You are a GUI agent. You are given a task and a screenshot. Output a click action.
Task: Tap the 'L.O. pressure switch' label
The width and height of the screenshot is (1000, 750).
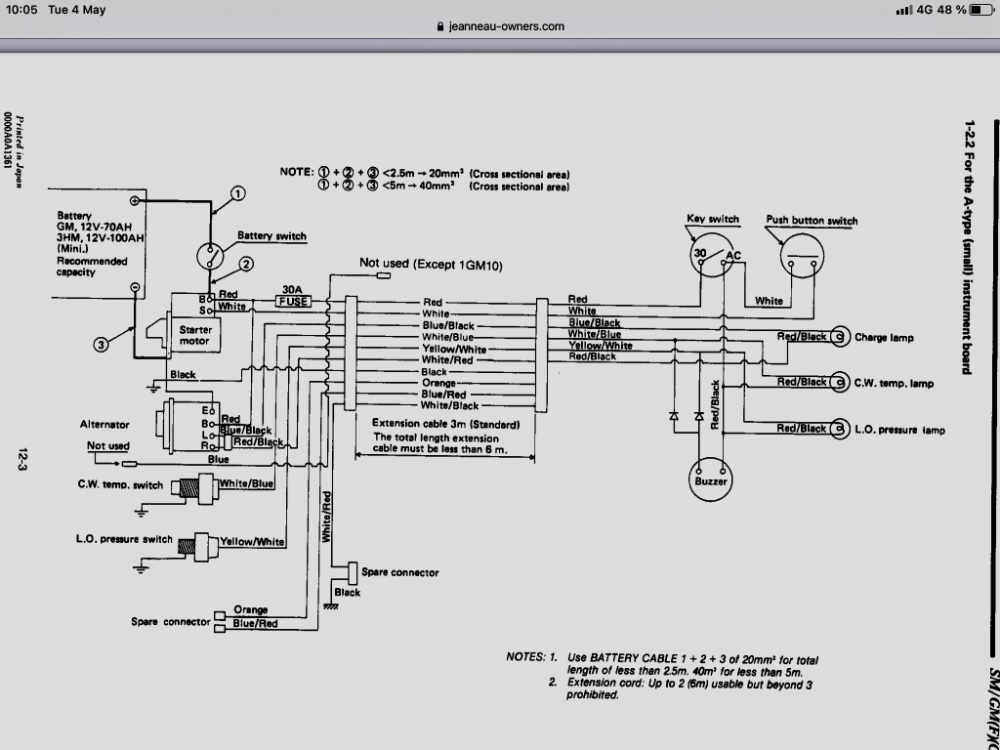[124, 540]
